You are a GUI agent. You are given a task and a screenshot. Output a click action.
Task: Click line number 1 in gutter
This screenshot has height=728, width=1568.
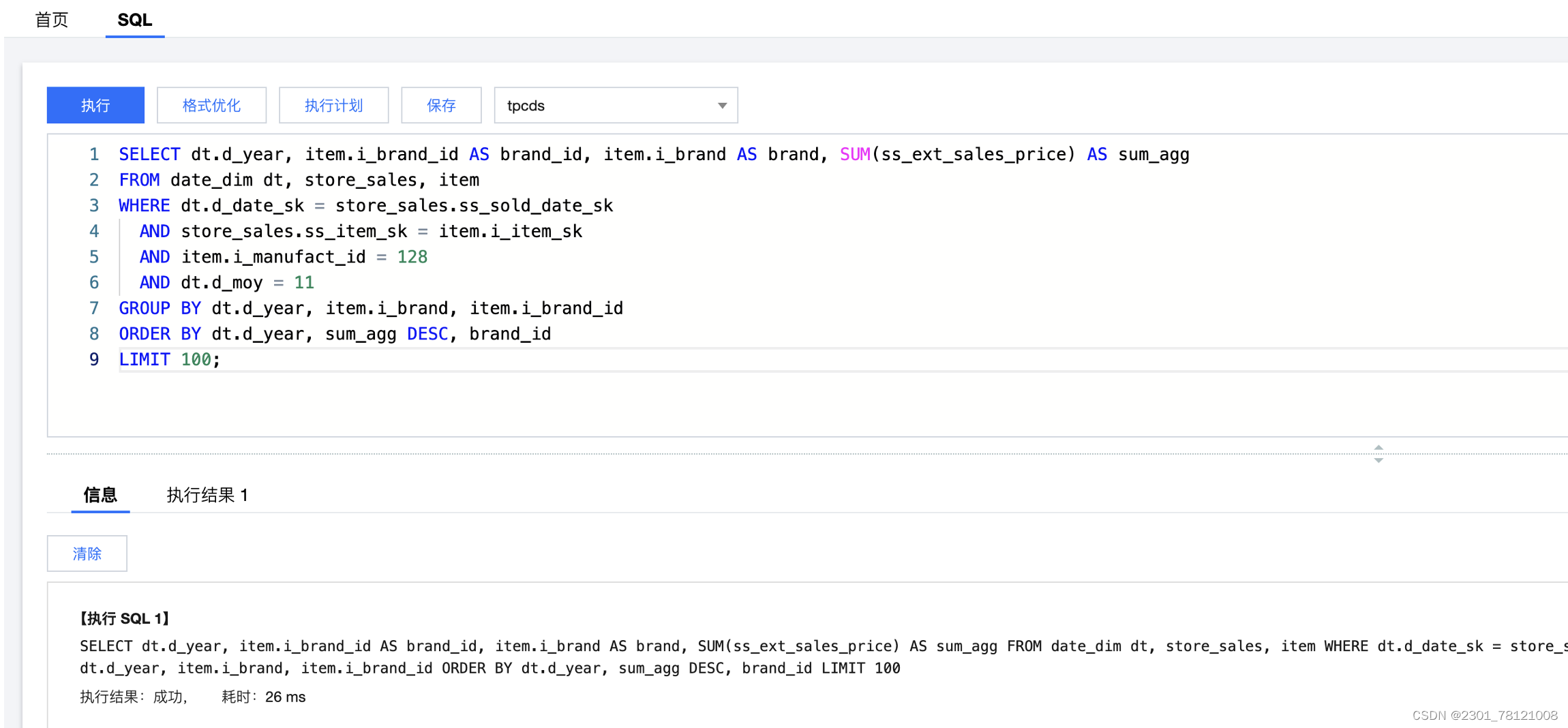[93, 154]
